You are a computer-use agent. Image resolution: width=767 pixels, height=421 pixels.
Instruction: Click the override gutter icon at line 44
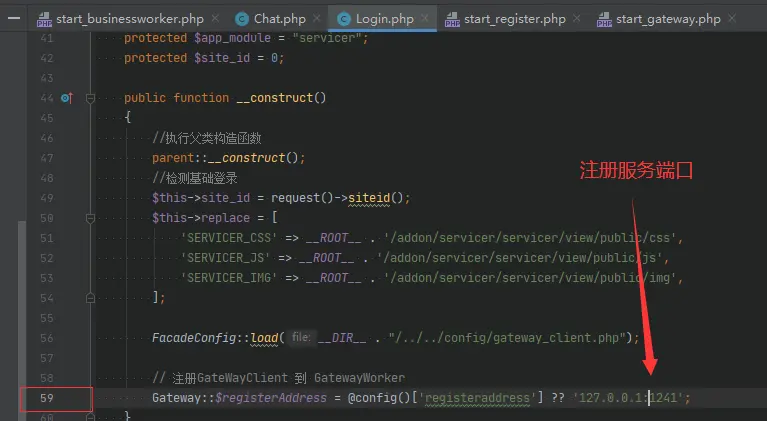66,98
